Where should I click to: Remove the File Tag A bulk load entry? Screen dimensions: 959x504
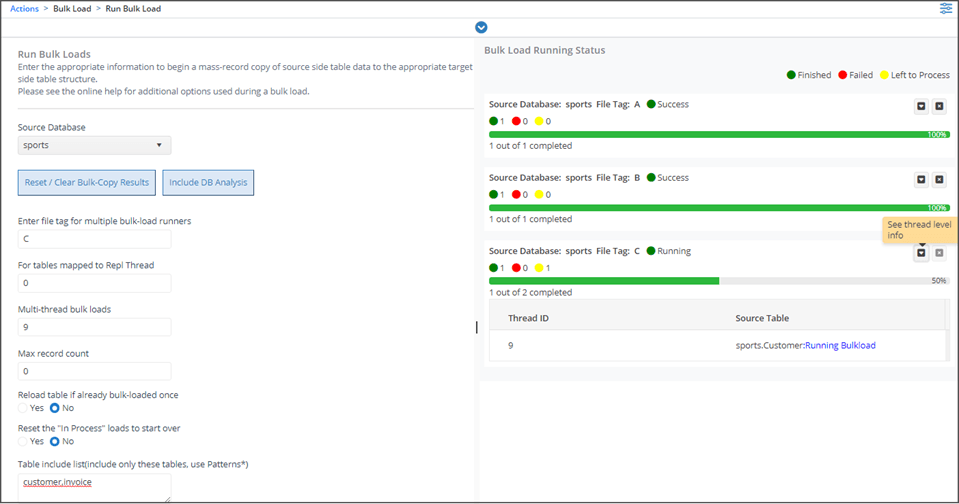coord(939,106)
